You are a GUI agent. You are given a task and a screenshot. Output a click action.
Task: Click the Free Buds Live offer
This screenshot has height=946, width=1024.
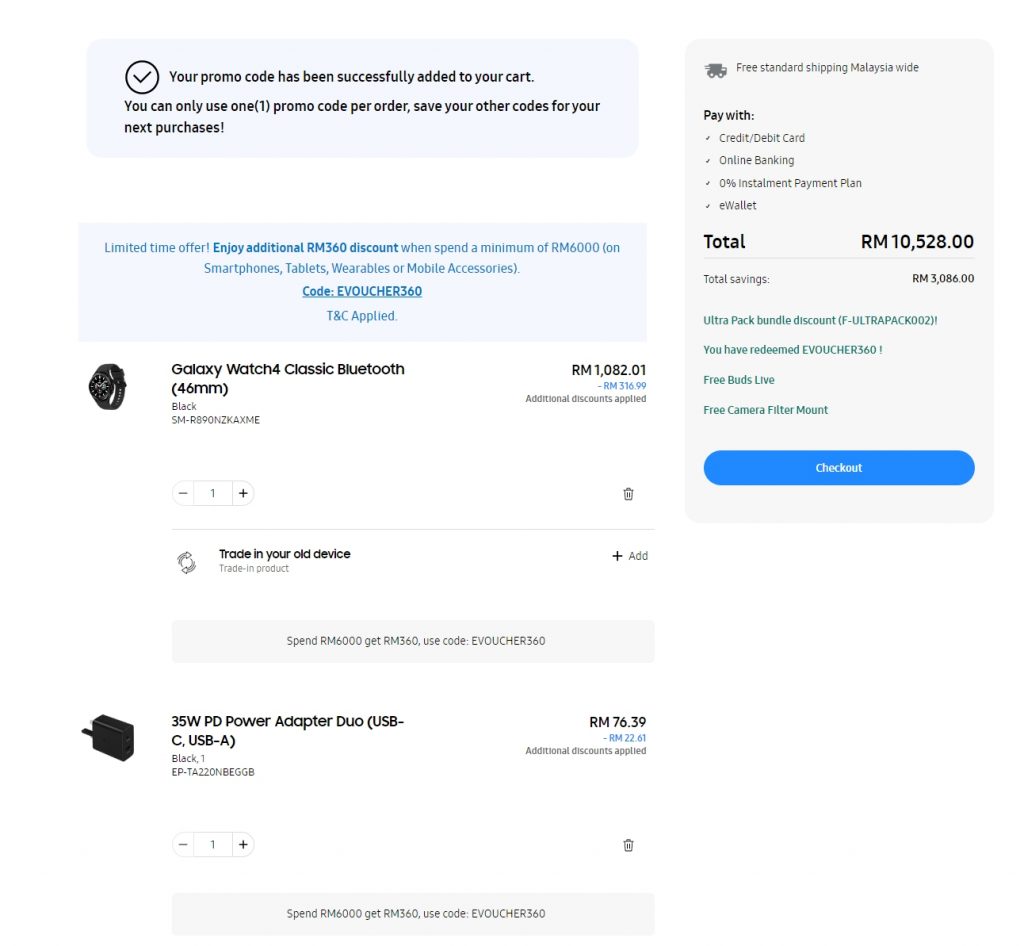pos(739,380)
